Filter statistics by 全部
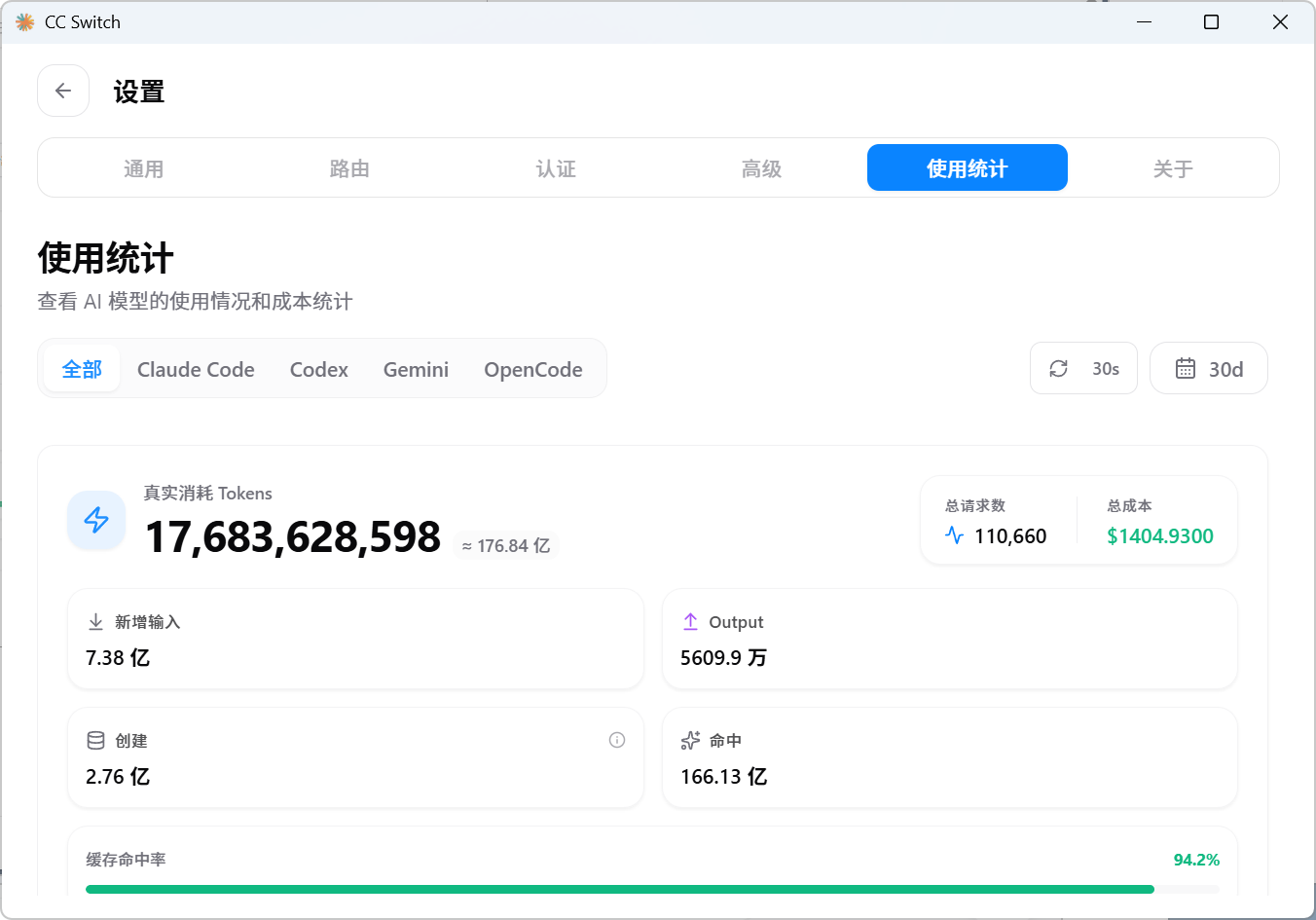Screen dimensions: 1316x920 point(82,369)
